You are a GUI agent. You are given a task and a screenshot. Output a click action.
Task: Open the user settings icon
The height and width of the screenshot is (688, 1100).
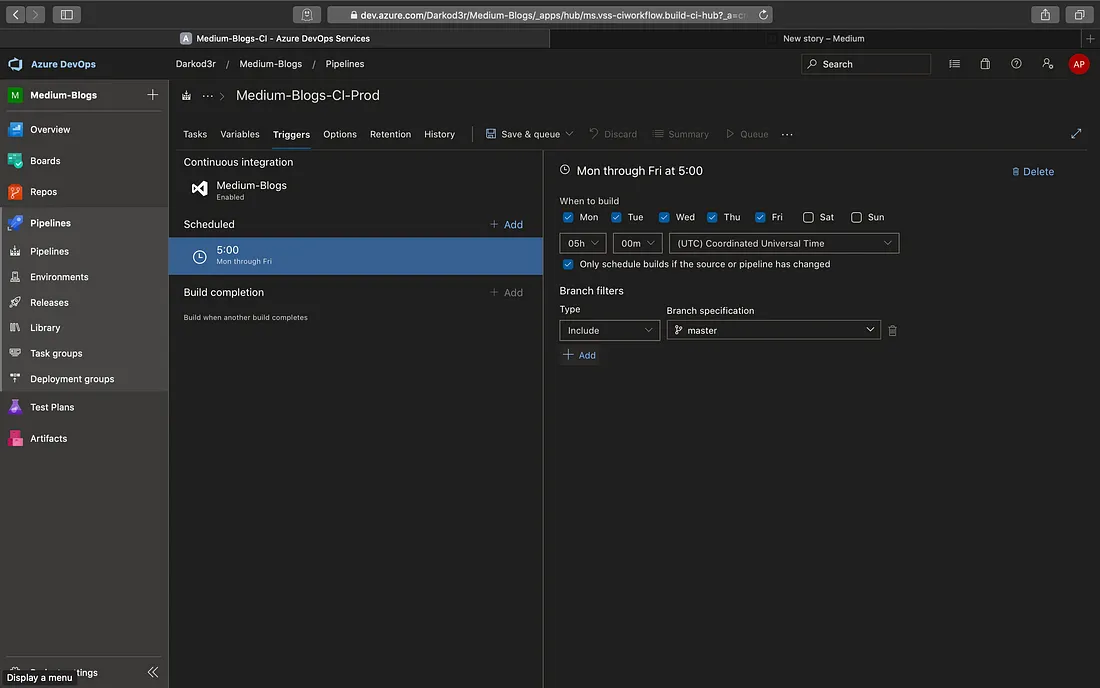click(1047, 64)
